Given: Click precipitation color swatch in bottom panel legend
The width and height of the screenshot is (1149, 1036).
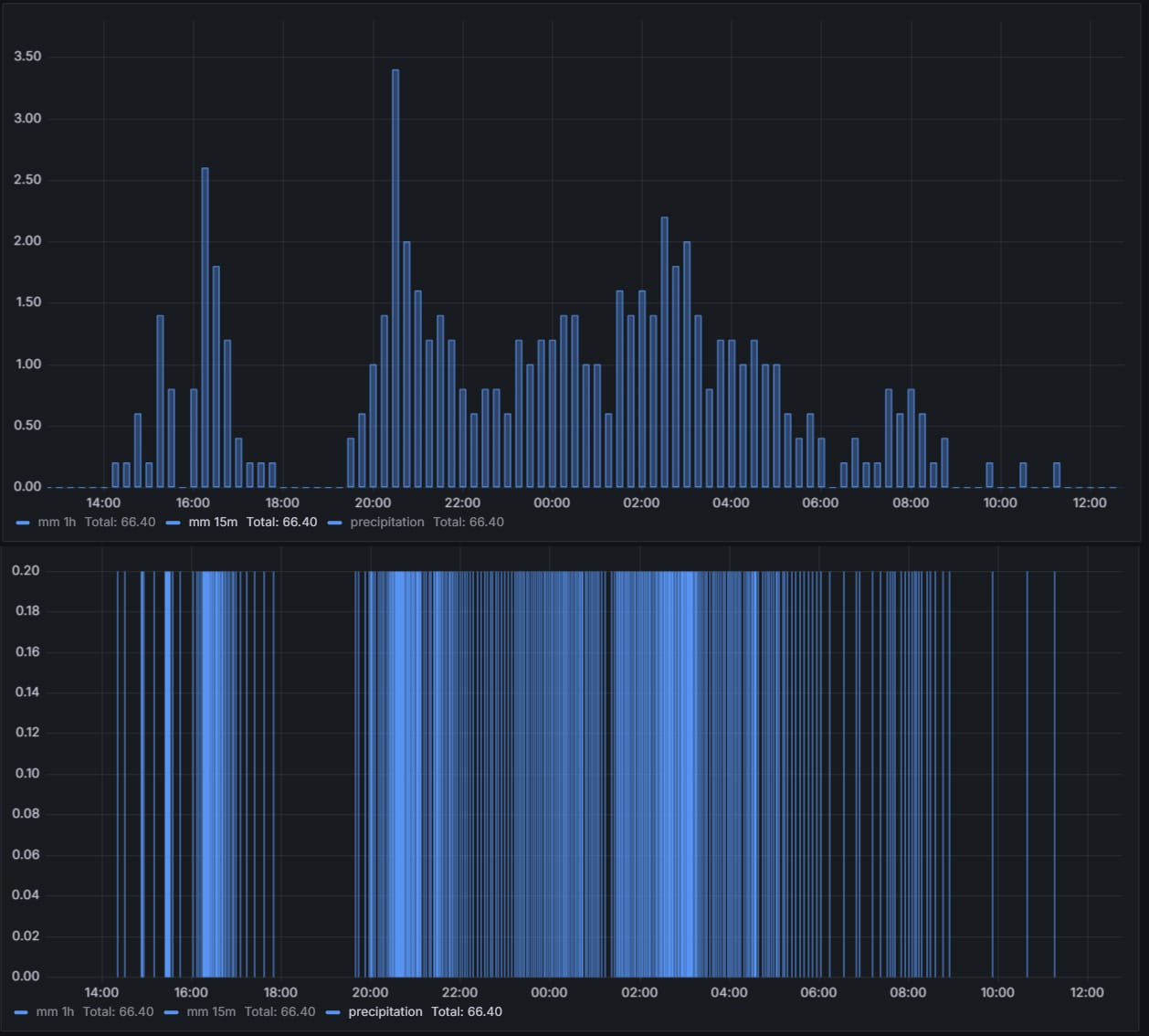Looking at the screenshot, I should click(332, 1012).
